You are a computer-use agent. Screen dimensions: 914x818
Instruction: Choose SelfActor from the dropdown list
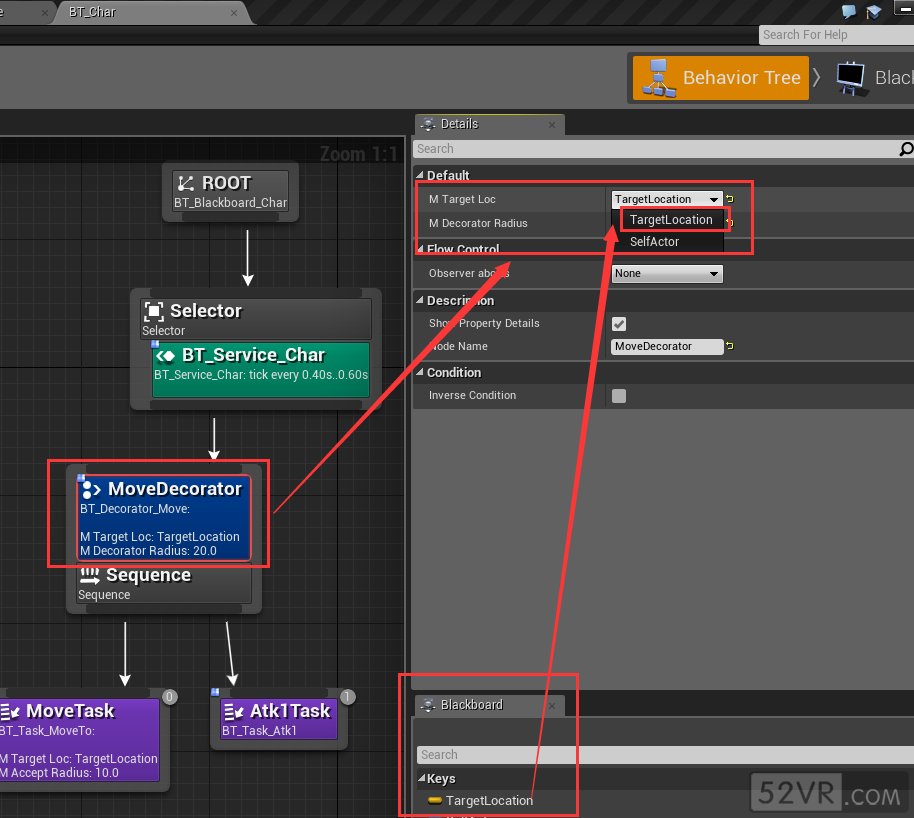(654, 241)
